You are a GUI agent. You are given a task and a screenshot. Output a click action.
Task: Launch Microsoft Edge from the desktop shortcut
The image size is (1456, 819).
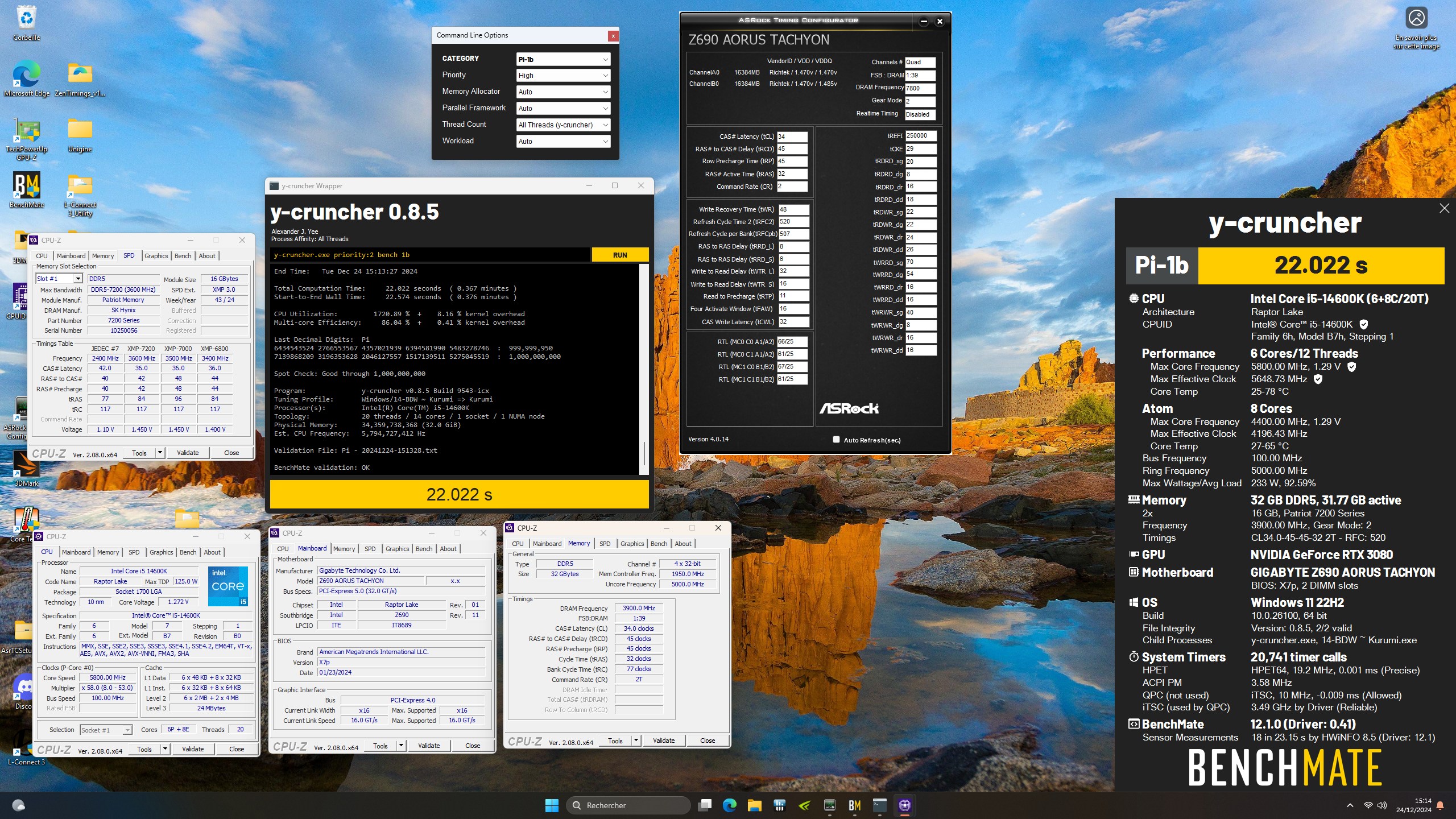point(26,78)
